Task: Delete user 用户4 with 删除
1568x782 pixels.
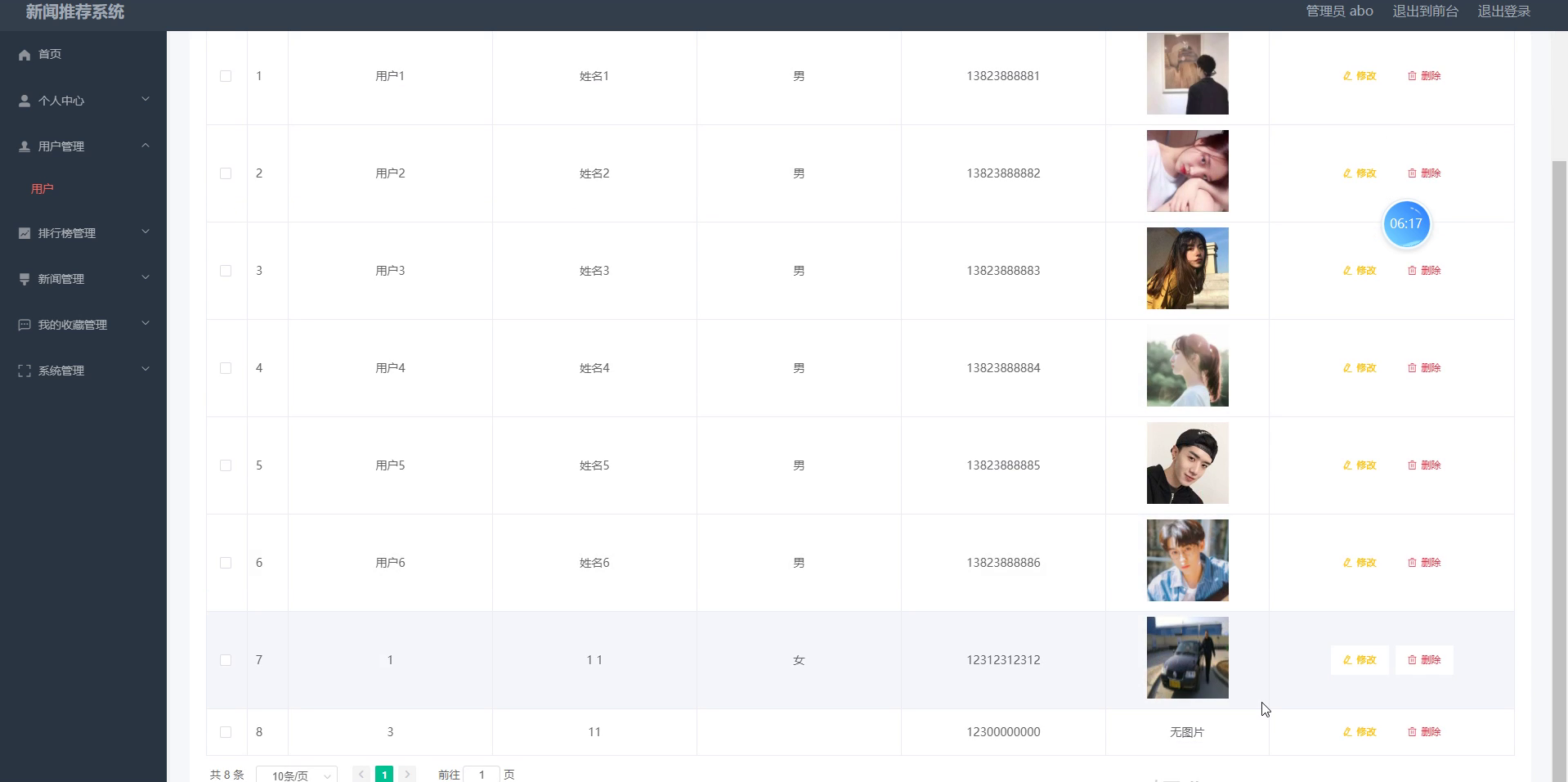Action: pyautogui.click(x=1424, y=368)
